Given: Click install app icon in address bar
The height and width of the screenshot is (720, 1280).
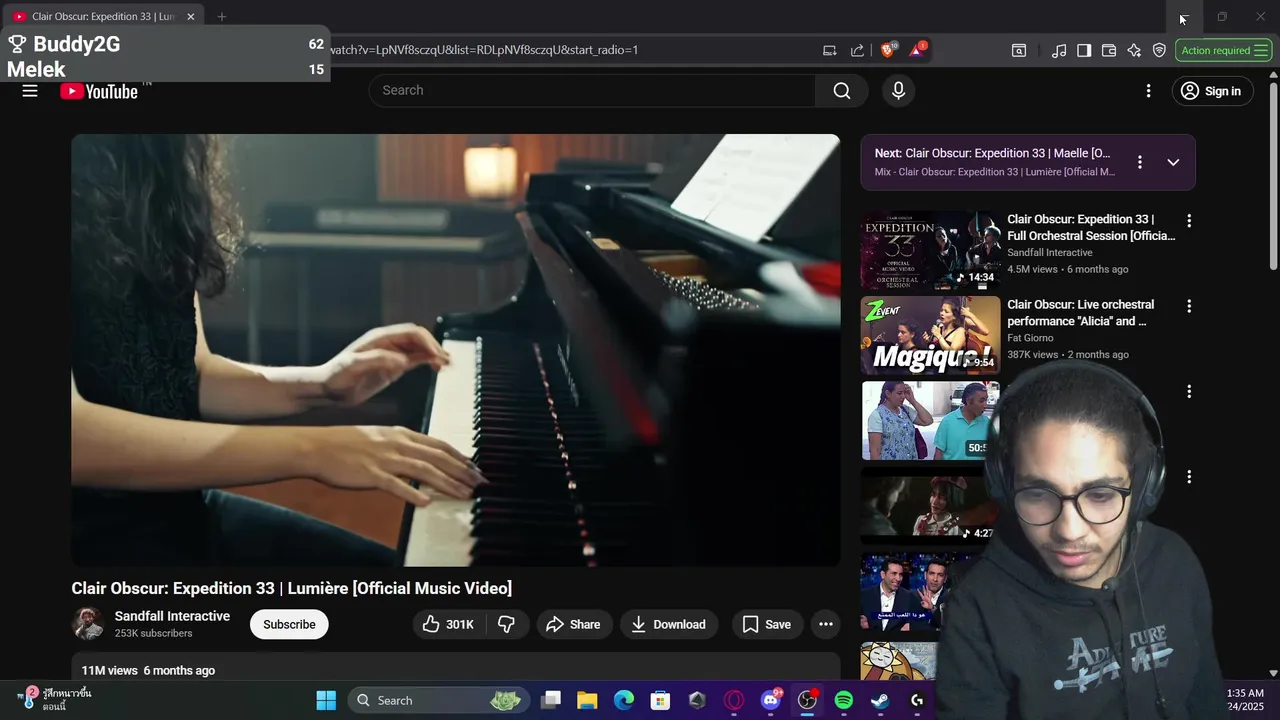Looking at the screenshot, I should point(829,50).
